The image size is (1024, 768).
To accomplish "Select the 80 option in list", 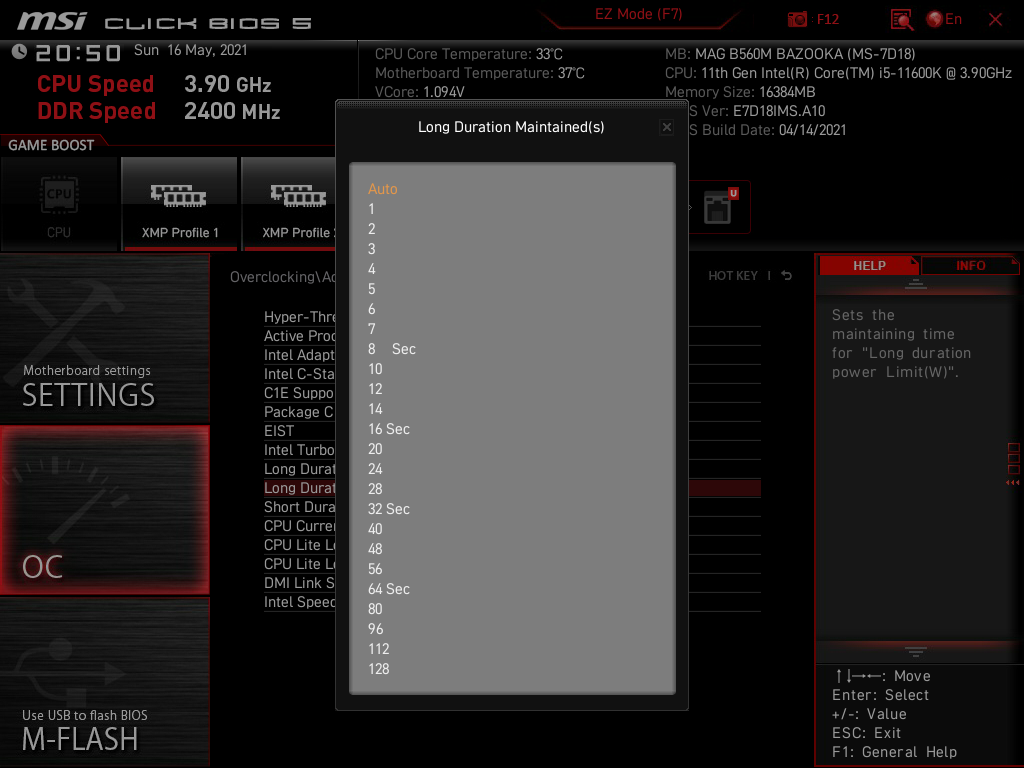I will [x=375, y=609].
